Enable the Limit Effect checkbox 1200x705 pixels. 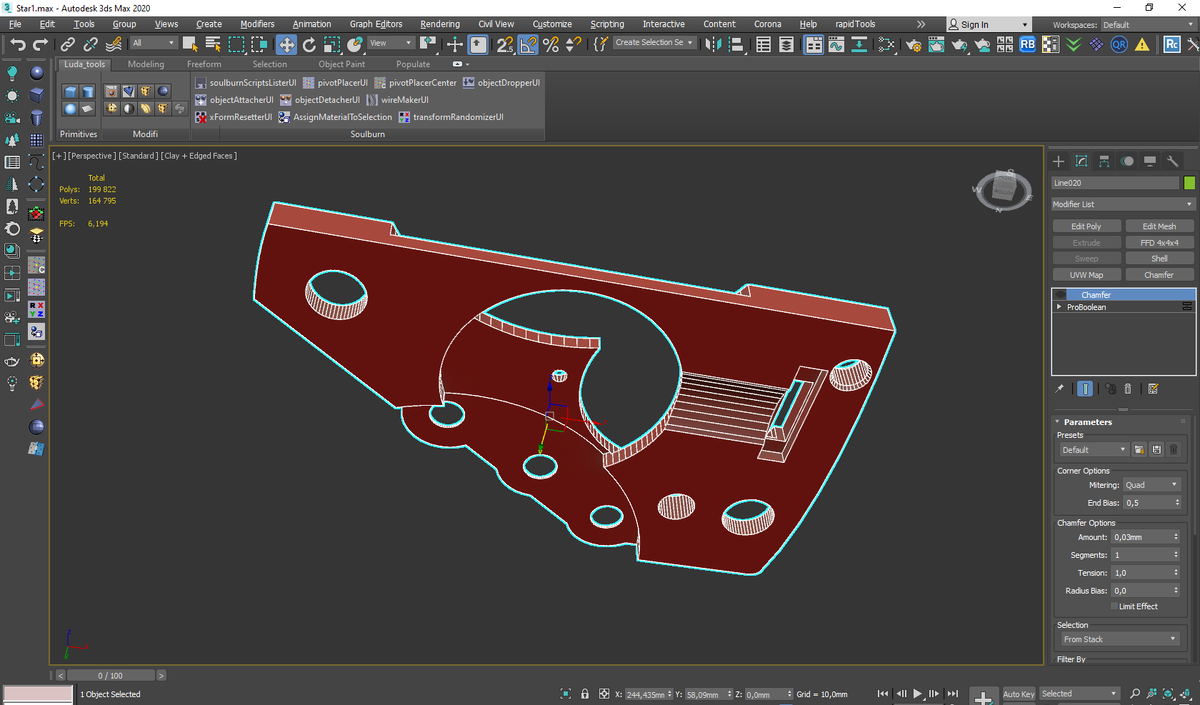pyautogui.click(x=1114, y=607)
